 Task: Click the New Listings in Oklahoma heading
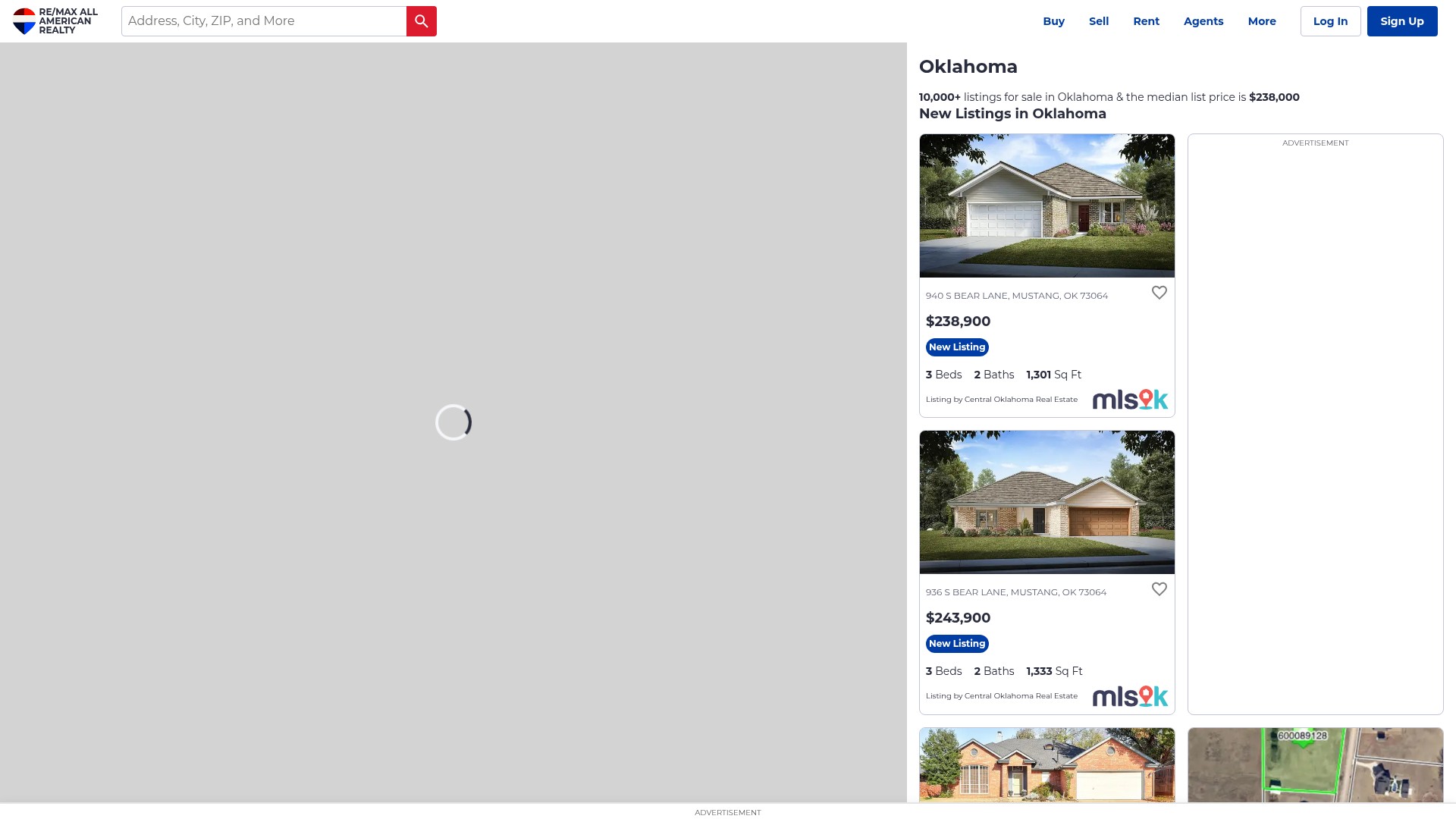point(1012,114)
